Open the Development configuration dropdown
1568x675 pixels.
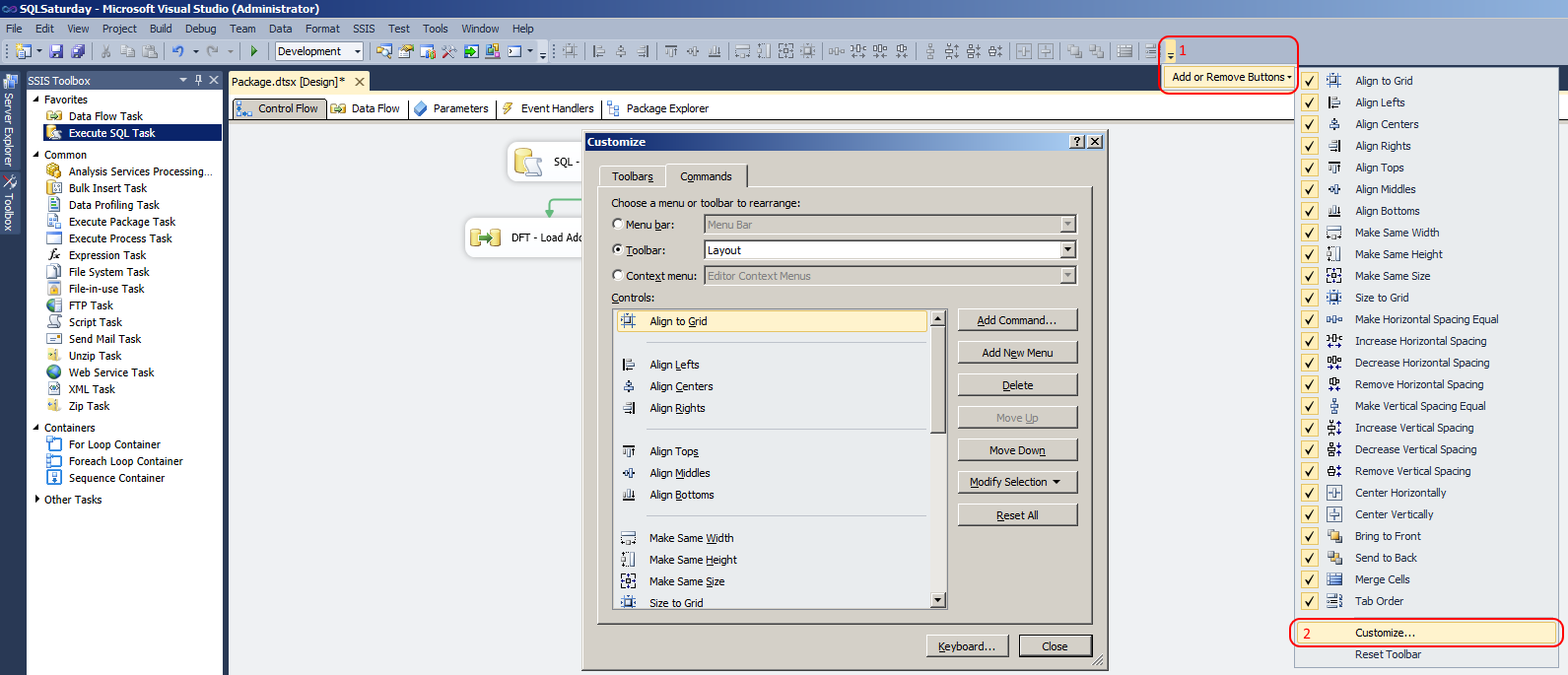(358, 51)
